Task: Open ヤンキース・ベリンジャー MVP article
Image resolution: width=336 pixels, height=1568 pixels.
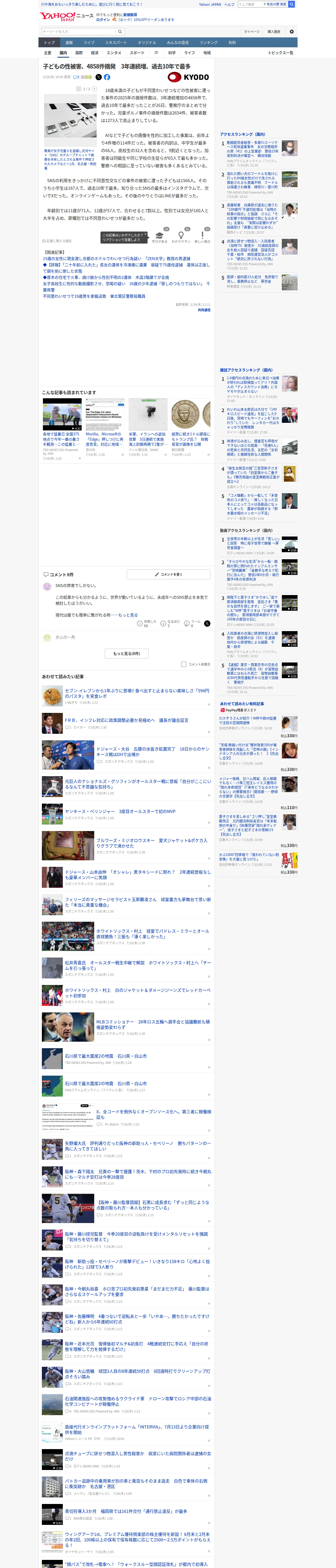Action: pos(120,811)
